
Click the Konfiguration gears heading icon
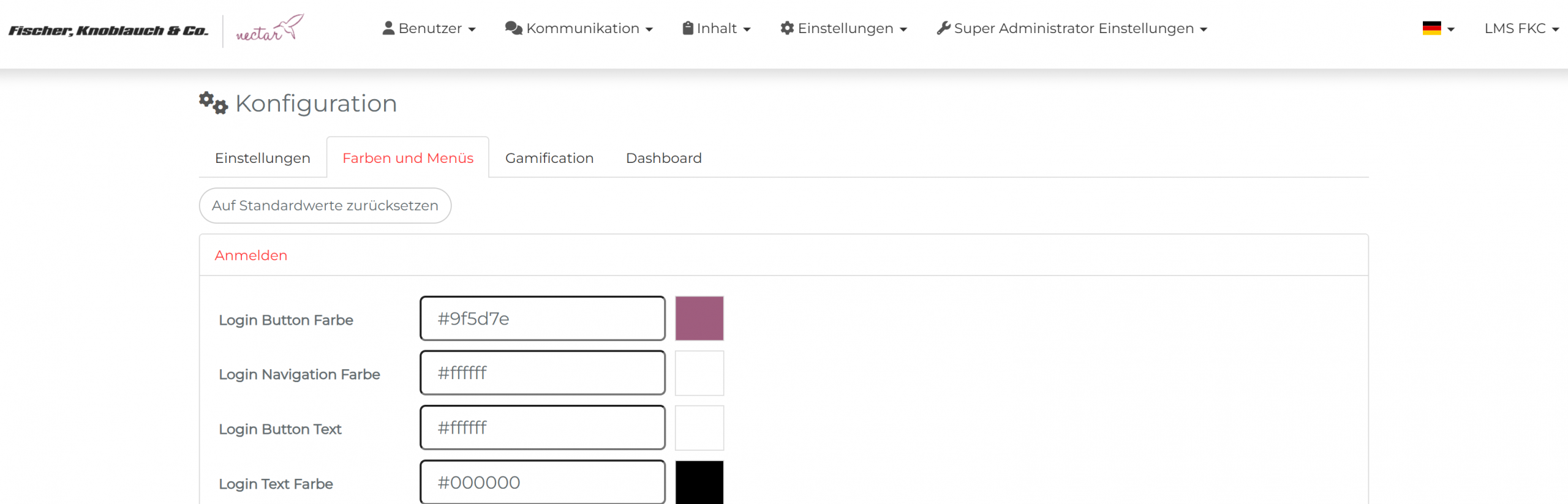tap(213, 103)
